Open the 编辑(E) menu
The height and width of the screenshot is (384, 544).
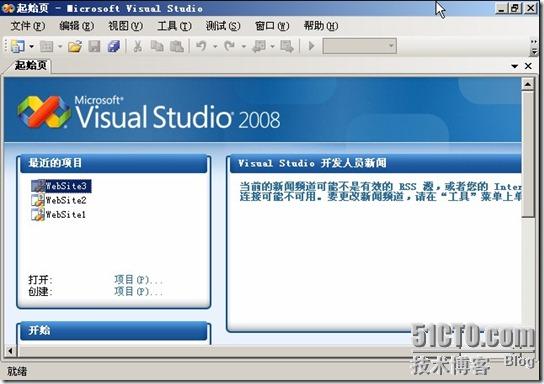(76, 26)
